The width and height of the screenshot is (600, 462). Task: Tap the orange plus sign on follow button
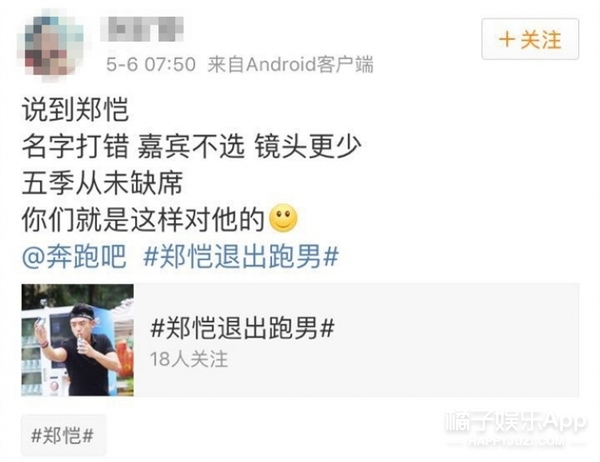coord(507,39)
